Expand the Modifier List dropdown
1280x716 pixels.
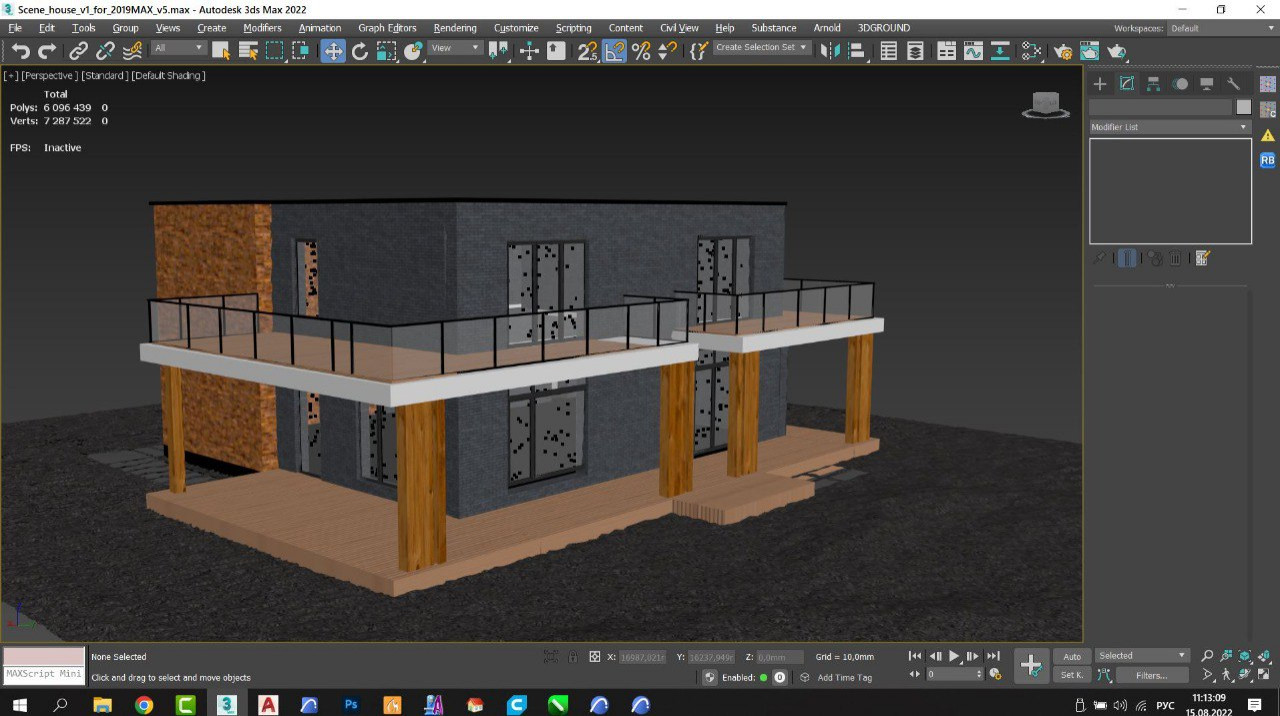[x=1169, y=127]
